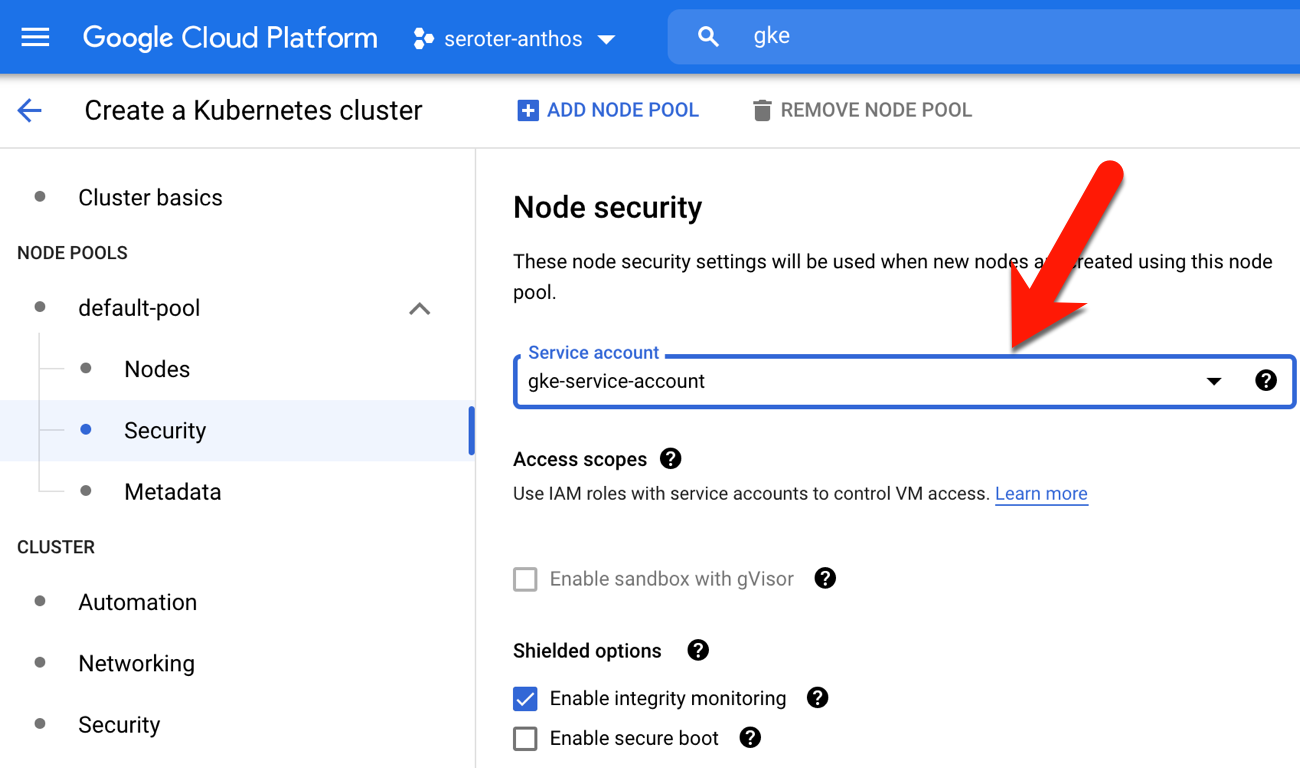Click the back arrow icon
This screenshot has width=1300, height=768.
pos(30,110)
